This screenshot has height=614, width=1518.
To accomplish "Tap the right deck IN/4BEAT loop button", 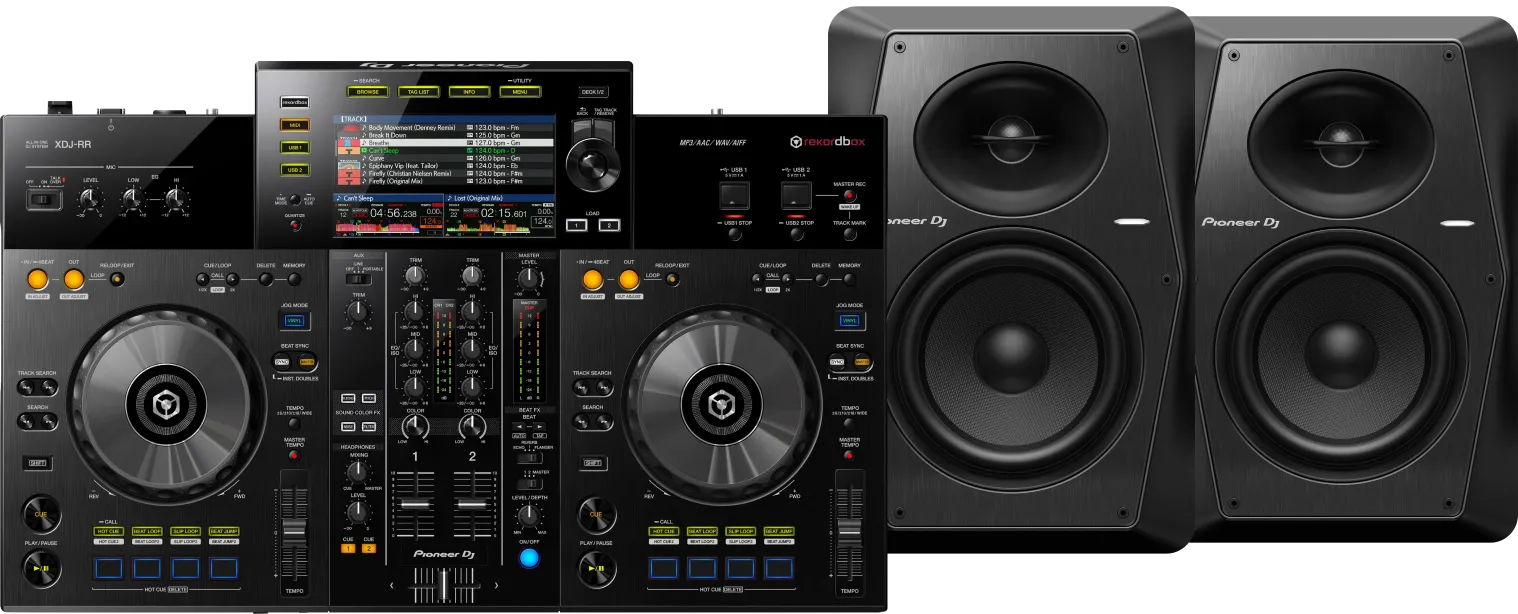I will coord(592,280).
